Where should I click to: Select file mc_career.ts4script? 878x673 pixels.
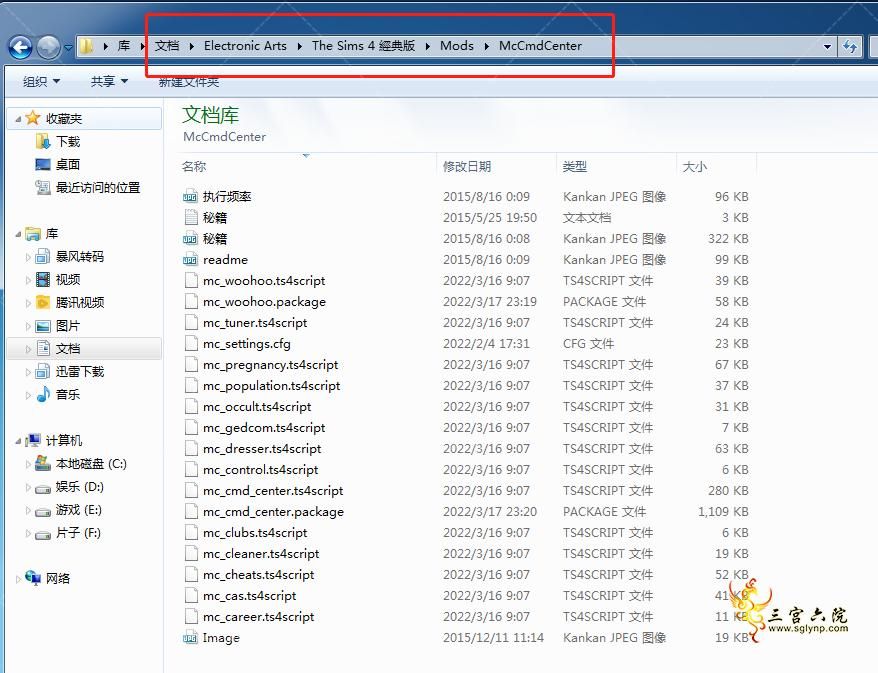pos(258,616)
